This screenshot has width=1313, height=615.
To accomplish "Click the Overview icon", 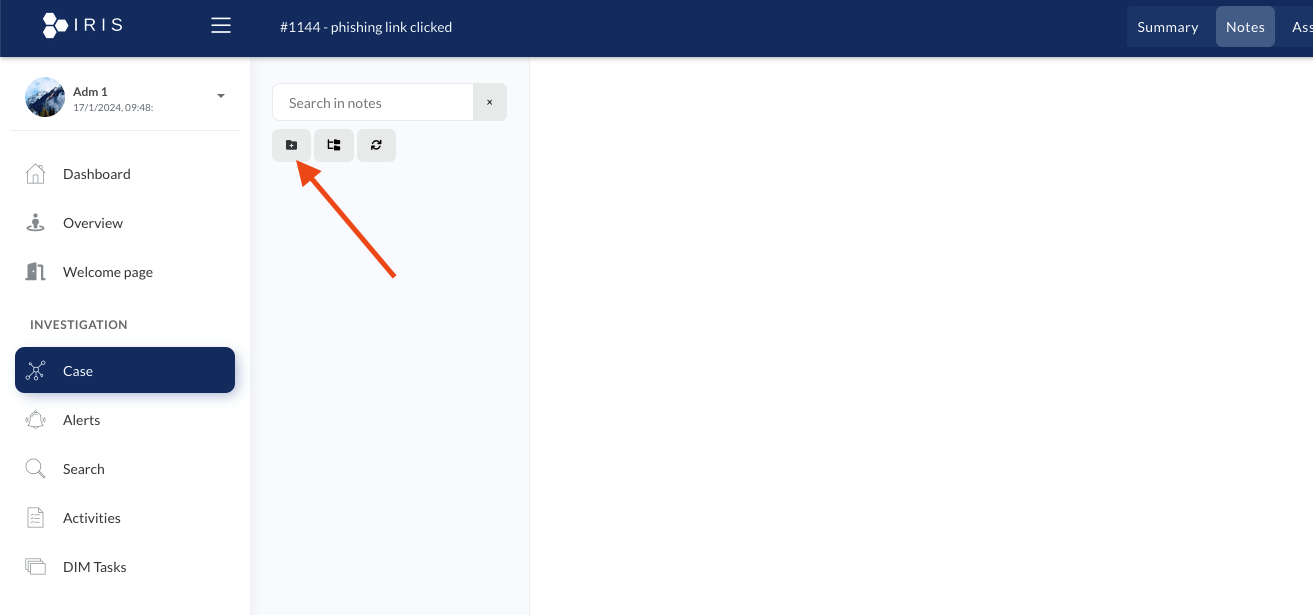I will tap(36, 223).
